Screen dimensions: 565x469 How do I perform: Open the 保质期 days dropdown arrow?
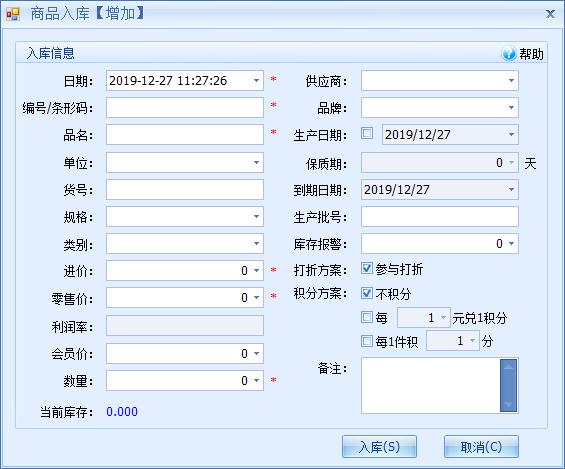click(511, 162)
